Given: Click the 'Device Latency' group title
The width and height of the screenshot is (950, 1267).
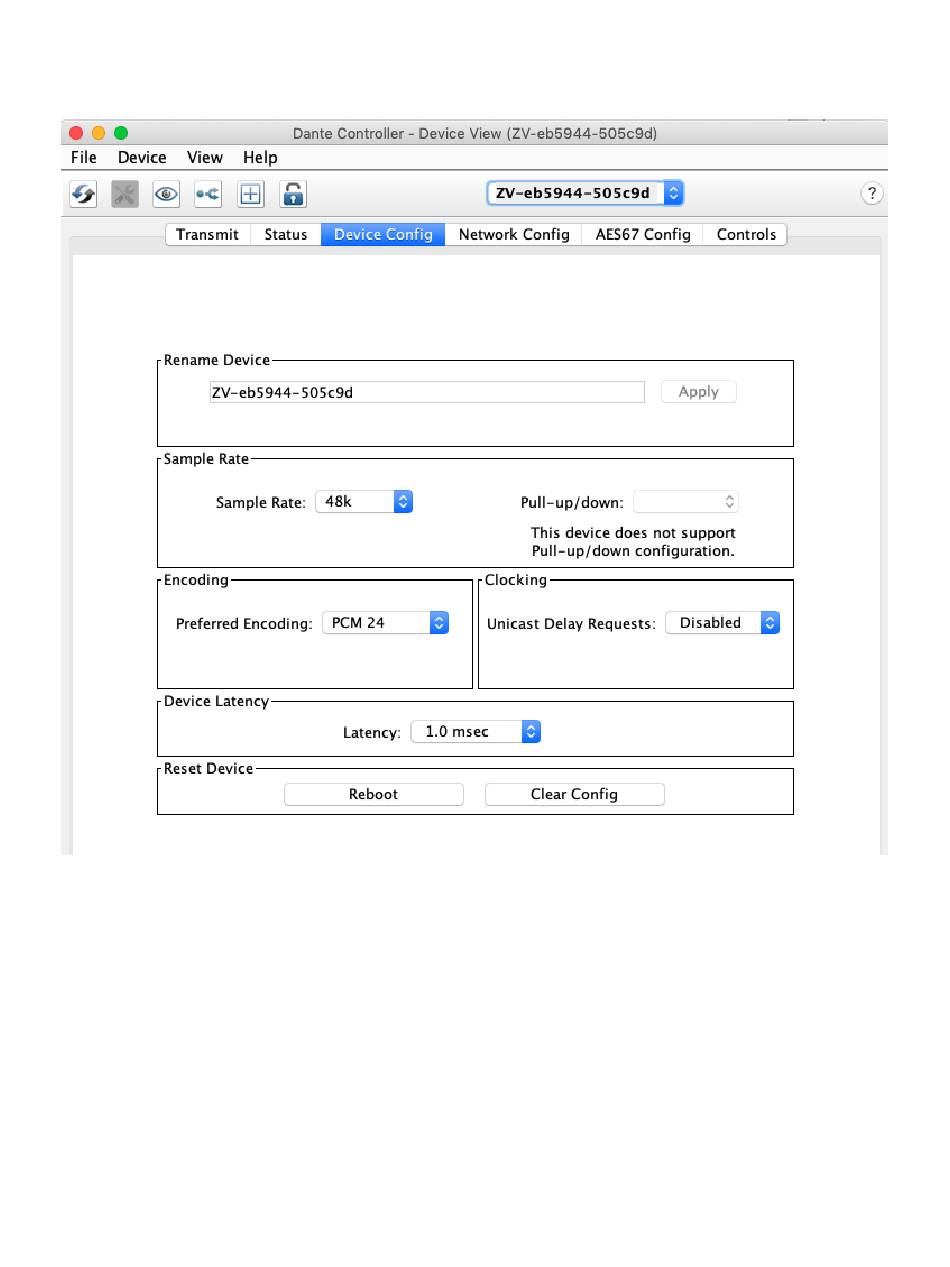Looking at the screenshot, I should [217, 701].
